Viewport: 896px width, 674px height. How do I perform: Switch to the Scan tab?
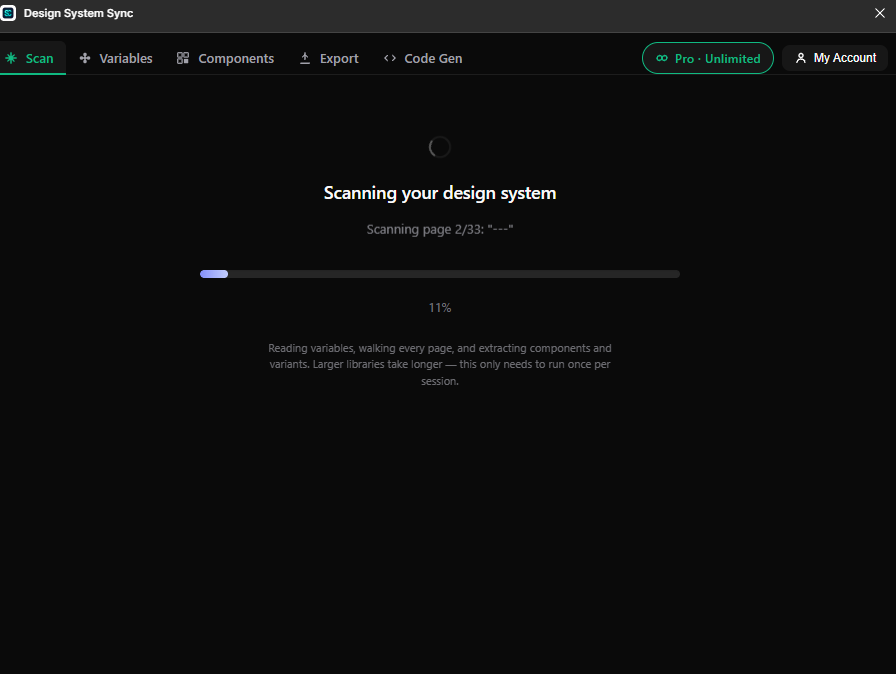point(32,58)
